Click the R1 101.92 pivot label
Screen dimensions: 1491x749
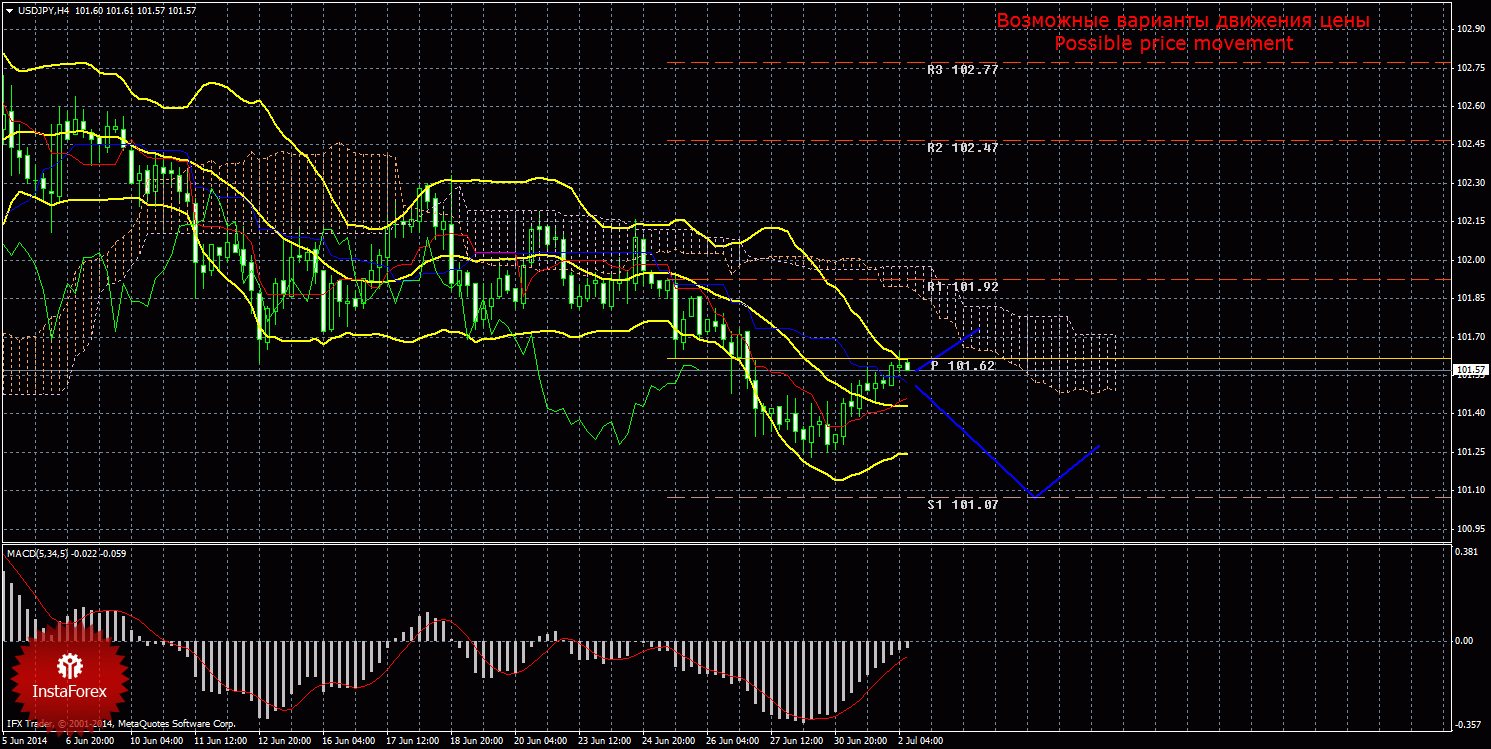click(962, 287)
